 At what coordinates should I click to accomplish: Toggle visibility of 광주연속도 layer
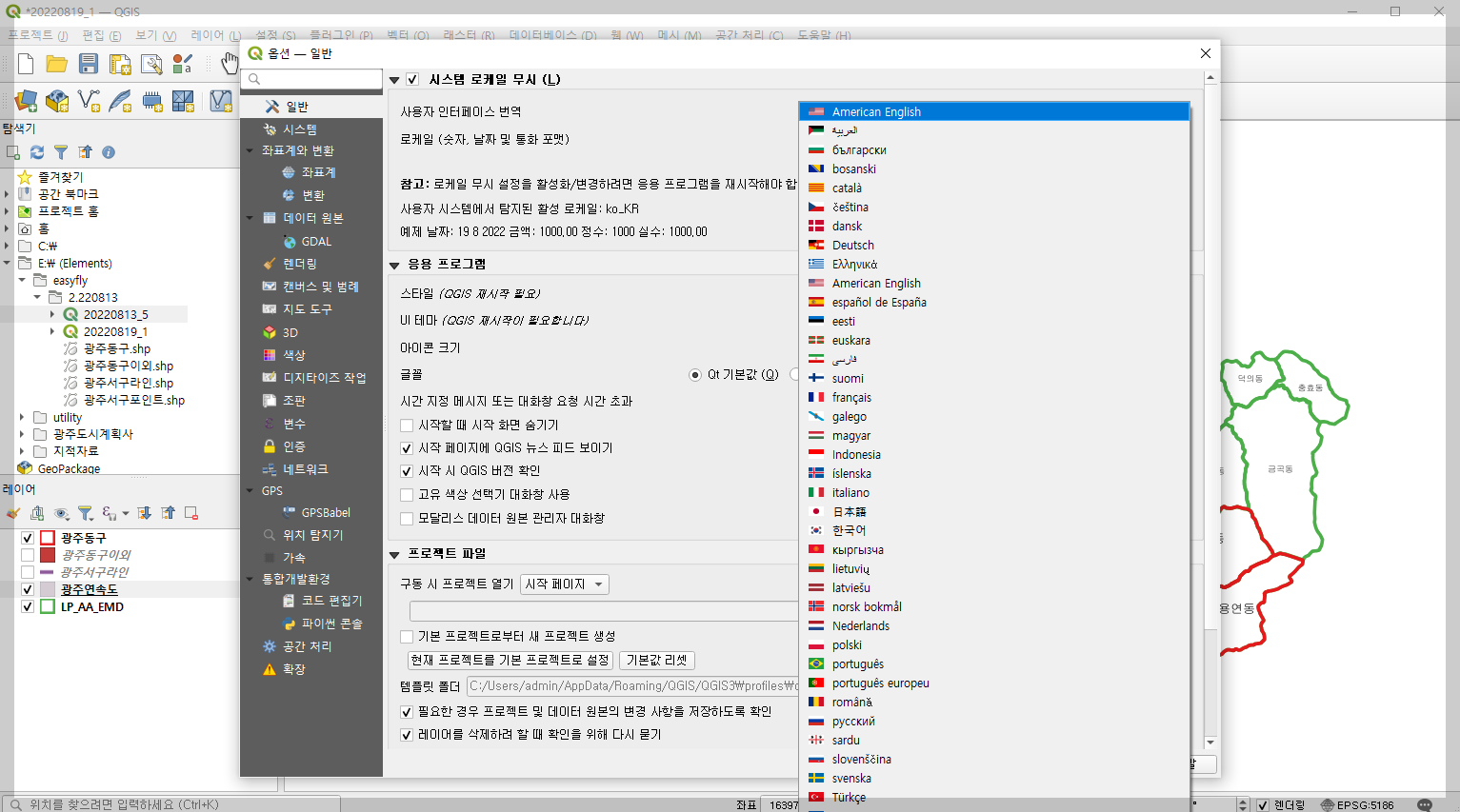(28, 589)
